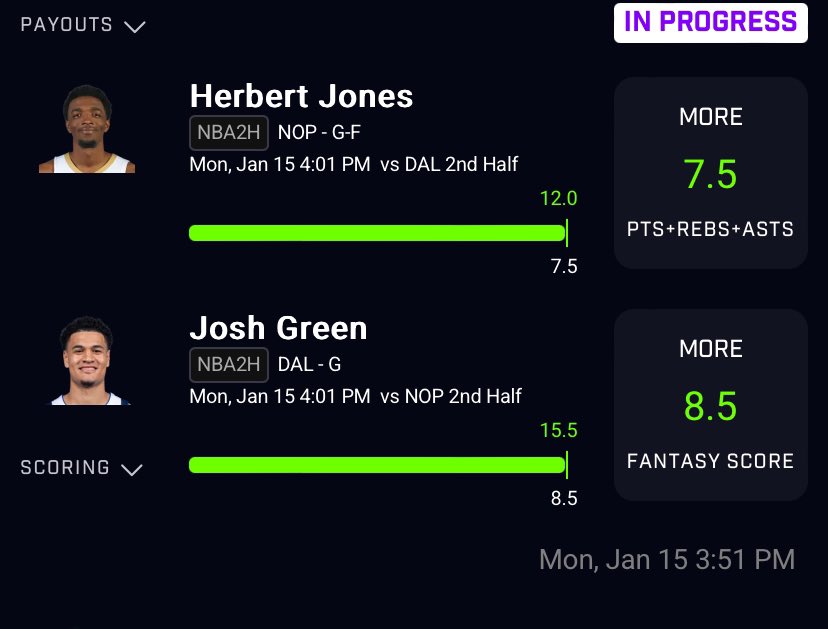Open the PAYOUTS label
Screen dimensions: 828x629
[67, 24]
